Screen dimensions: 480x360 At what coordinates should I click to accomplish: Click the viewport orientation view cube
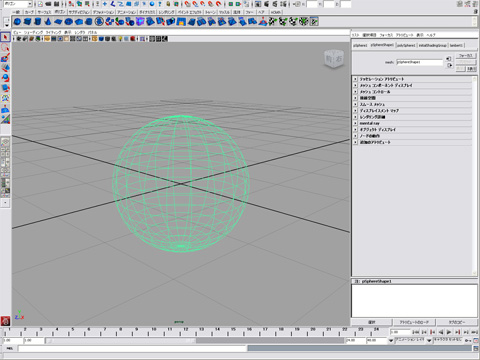point(334,59)
